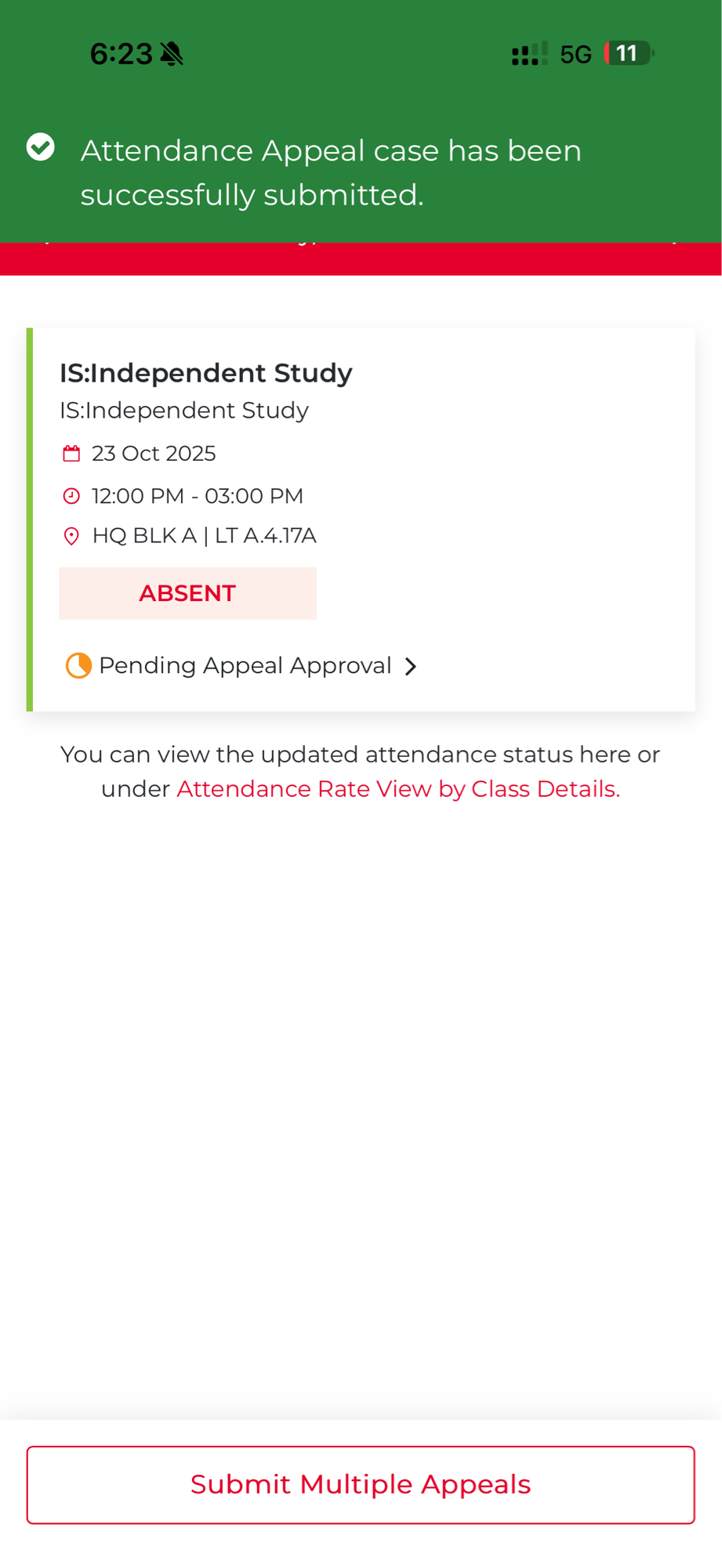
Task: Open Attendance Rate View by Class Details
Action: tap(398, 788)
